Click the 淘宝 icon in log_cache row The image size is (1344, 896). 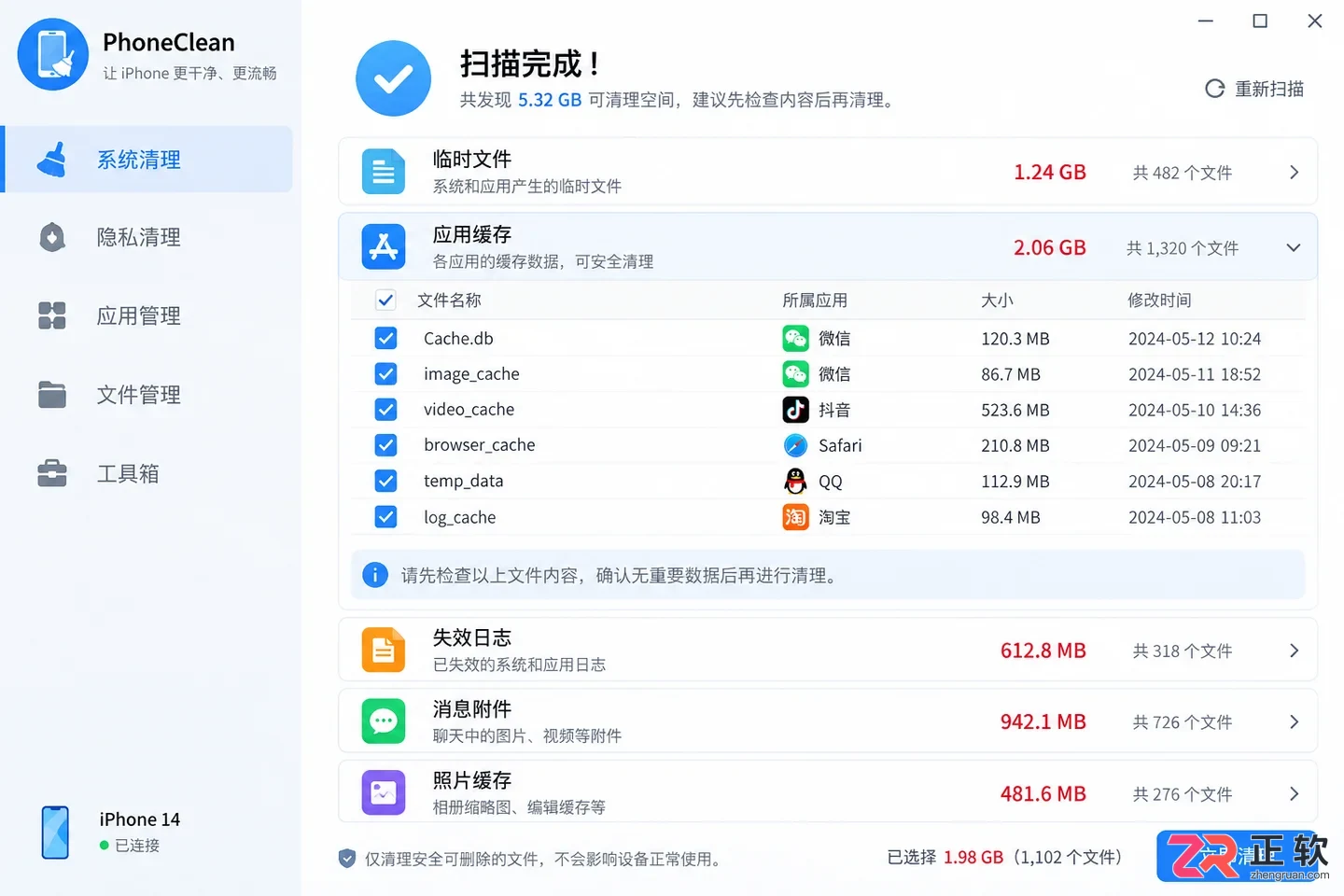coord(795,517)
